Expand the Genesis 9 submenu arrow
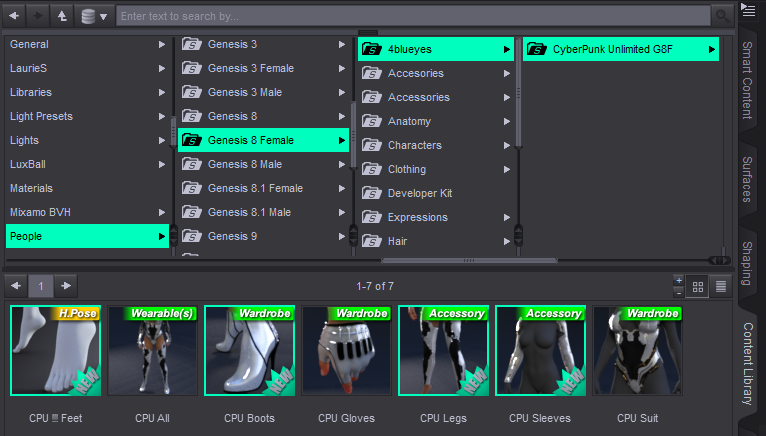This screenshot has height=436, width=766. 342,237
